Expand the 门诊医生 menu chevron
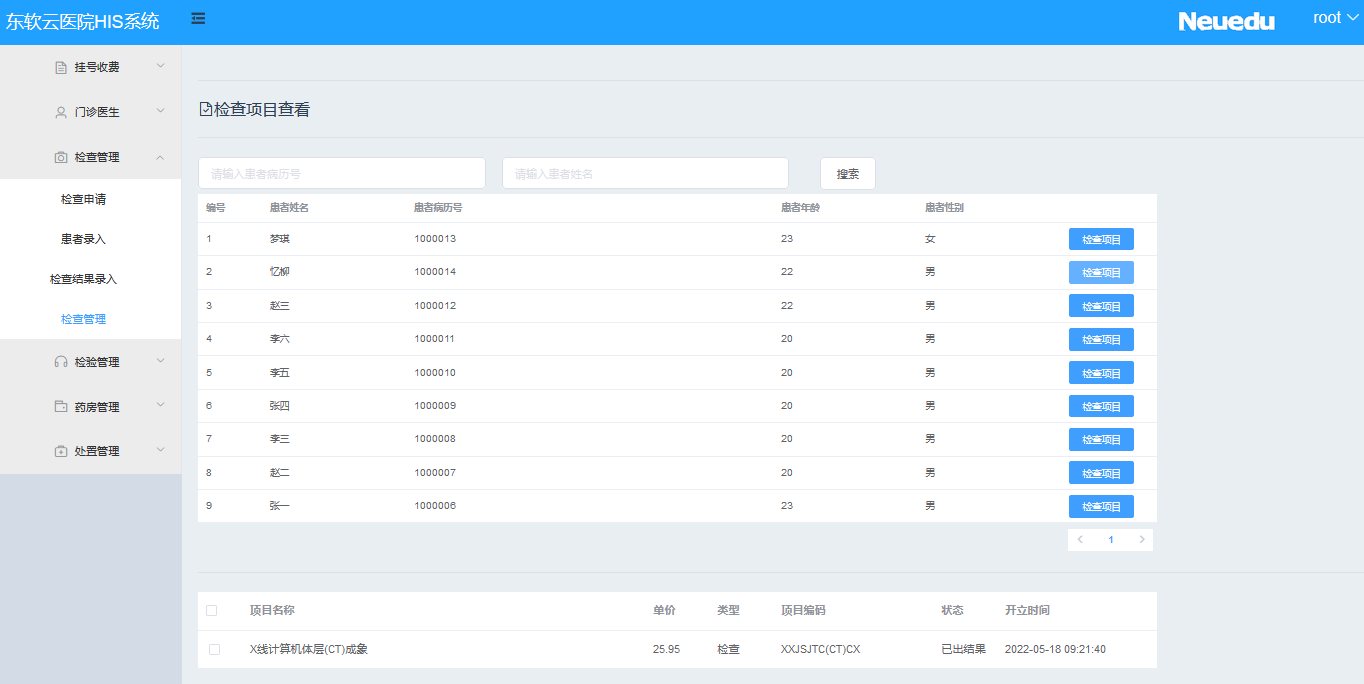Image resolution: width=1364 pixels, height=684 pixels. (161, 111)
